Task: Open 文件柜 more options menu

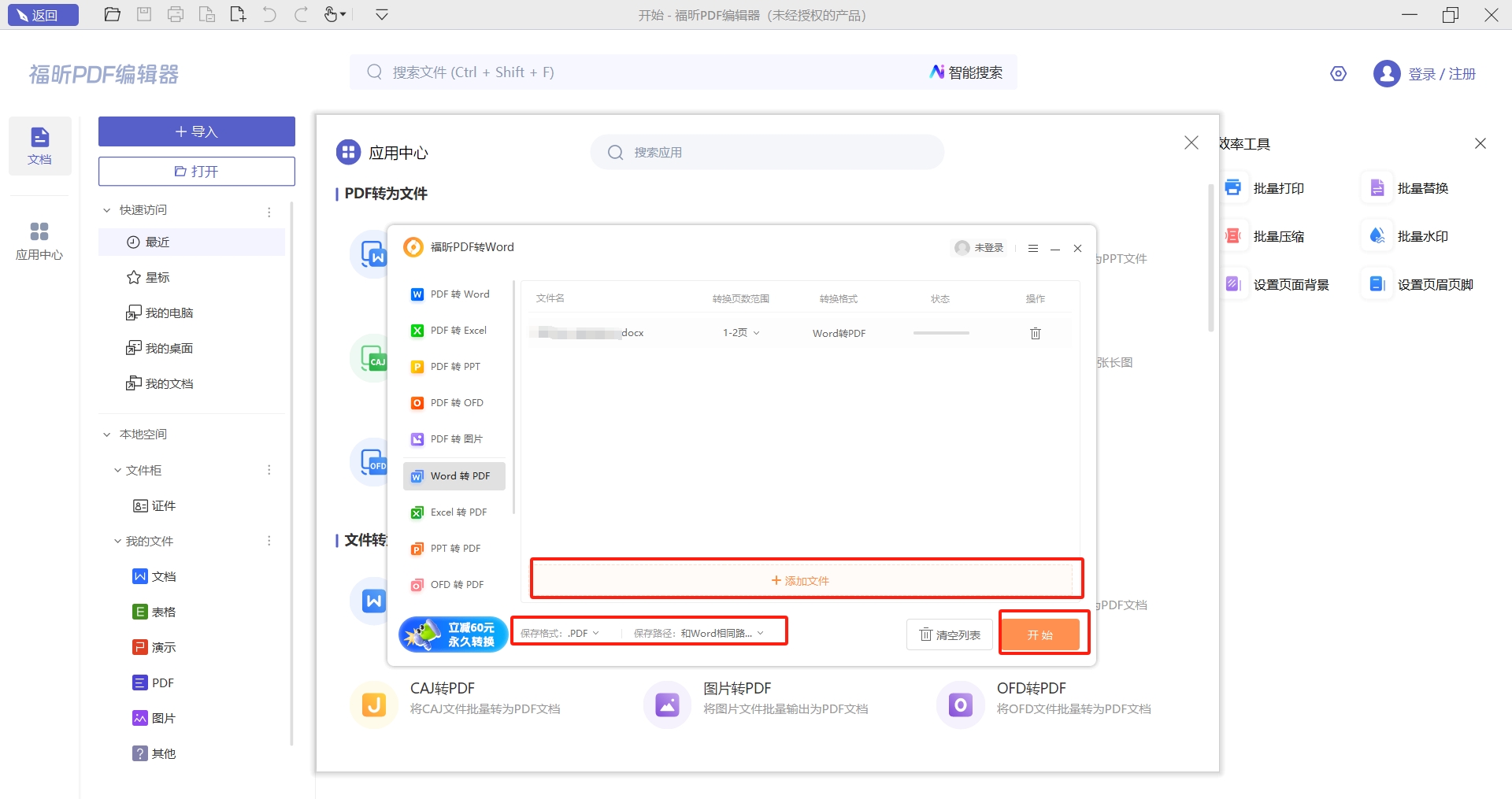Action: (269, 470)
